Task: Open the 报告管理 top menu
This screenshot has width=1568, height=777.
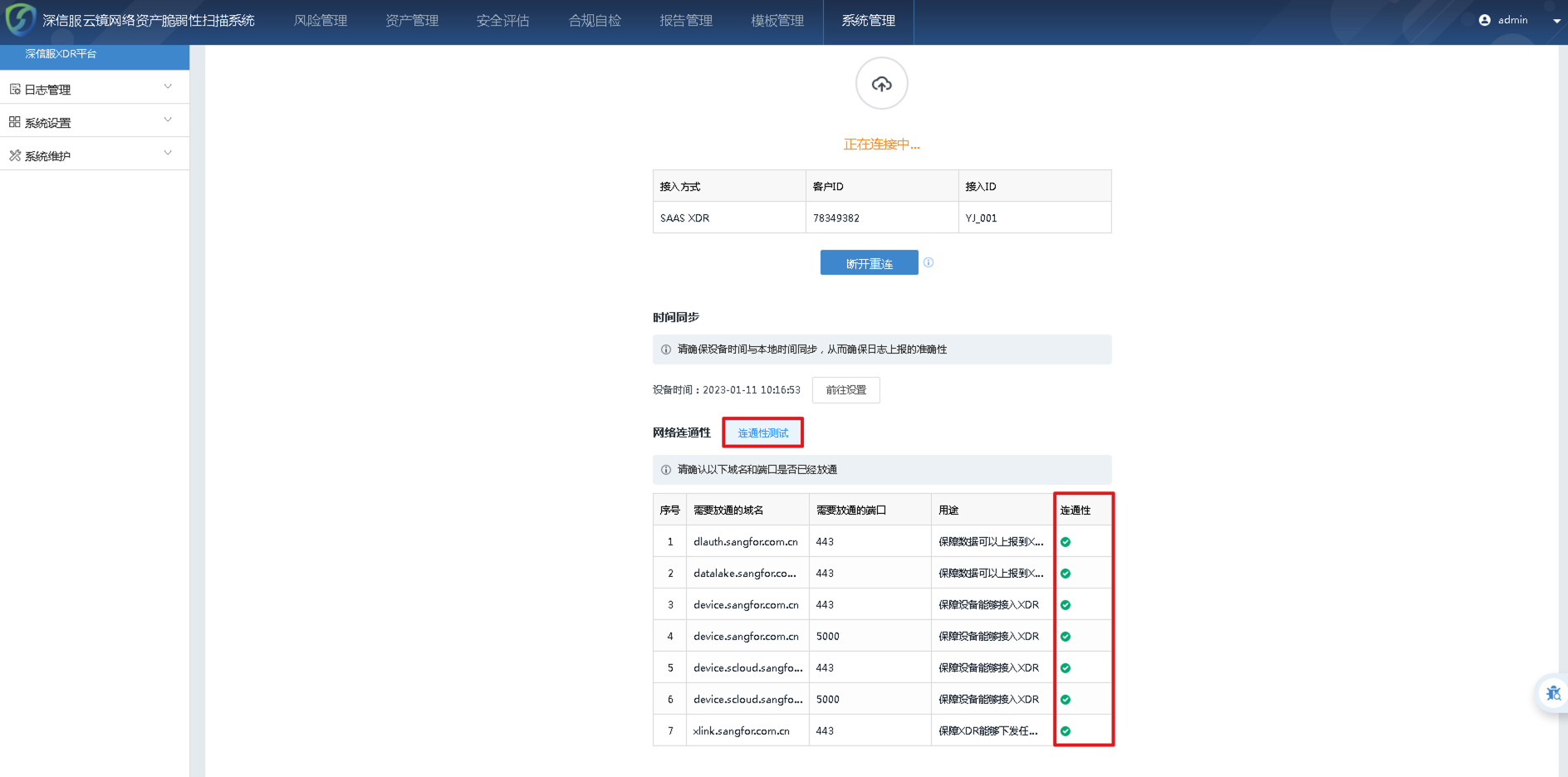Action: [x=686, y=21]
